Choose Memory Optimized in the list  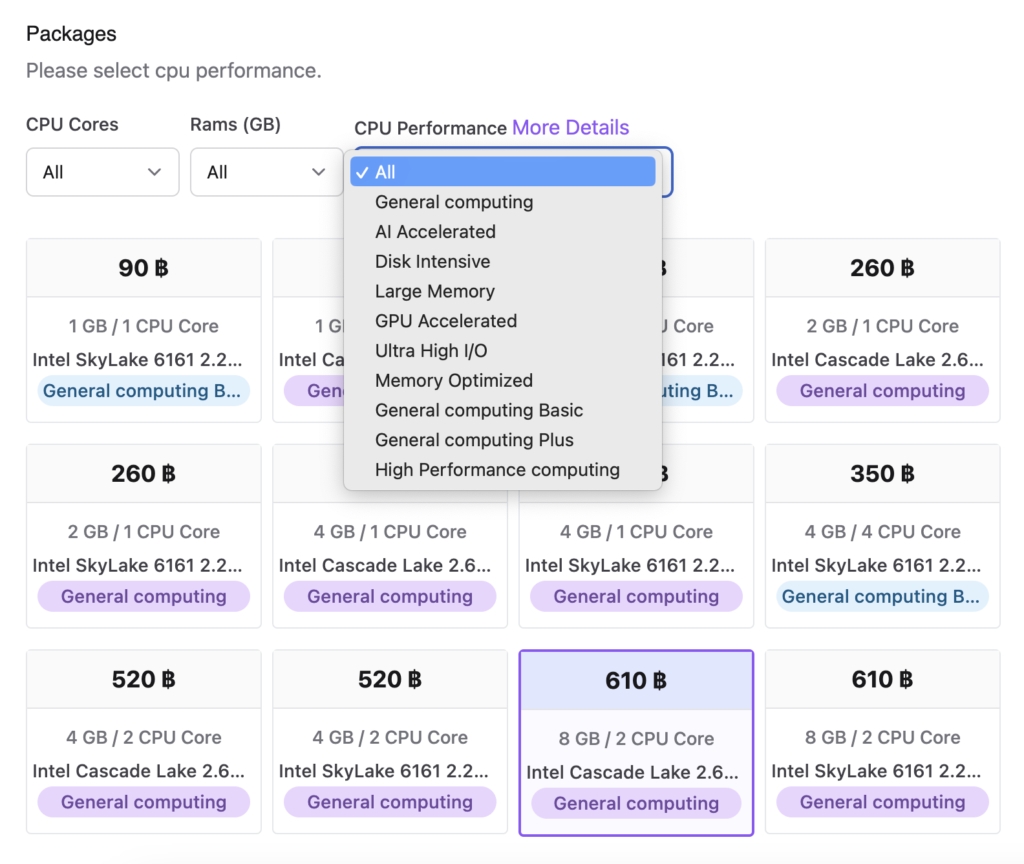[453, 381]
